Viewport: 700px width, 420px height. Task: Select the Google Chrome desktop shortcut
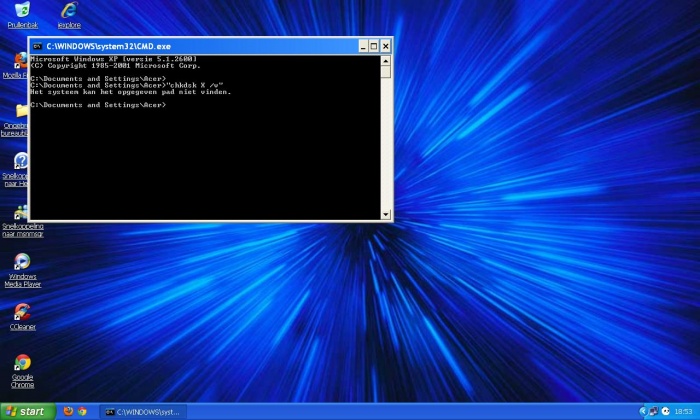click(x=22, y=371)
